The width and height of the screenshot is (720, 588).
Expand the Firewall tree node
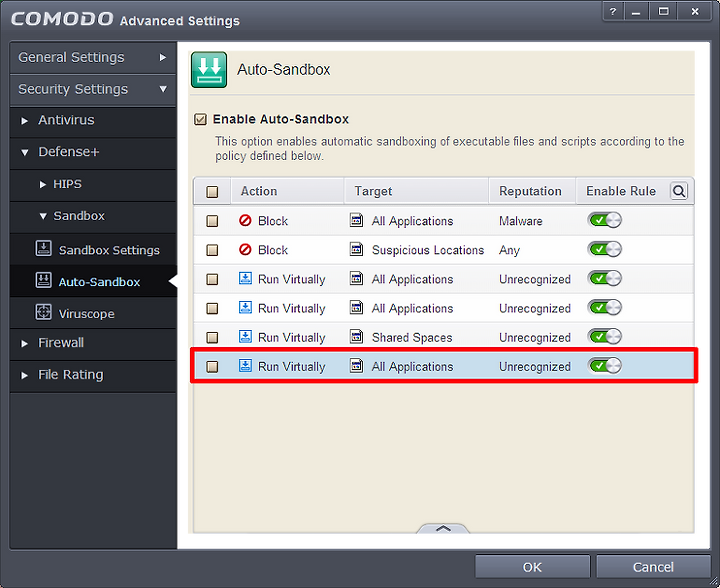click(24, 343)
